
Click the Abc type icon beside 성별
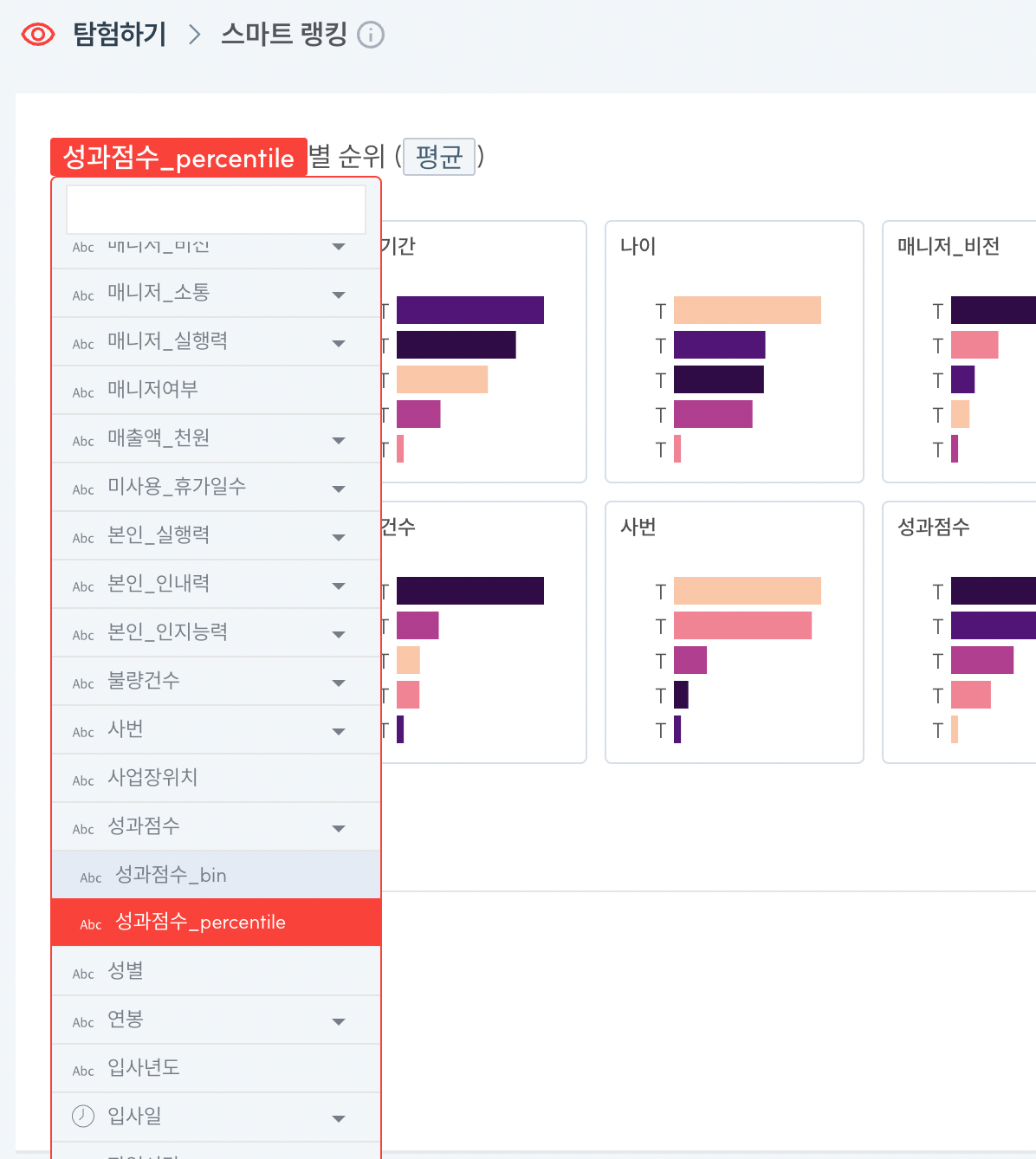[x=83, y=974]
